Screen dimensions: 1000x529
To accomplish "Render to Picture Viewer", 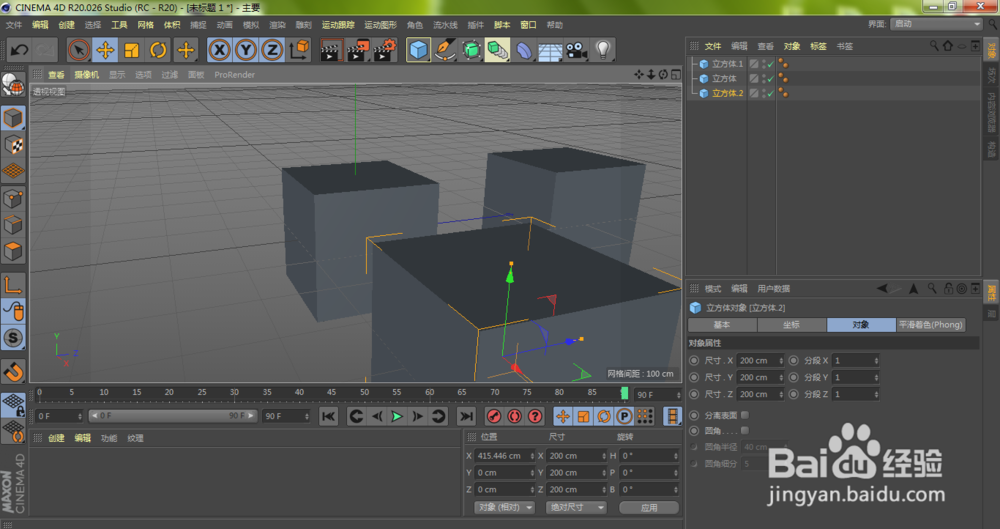I will point(358,50).
